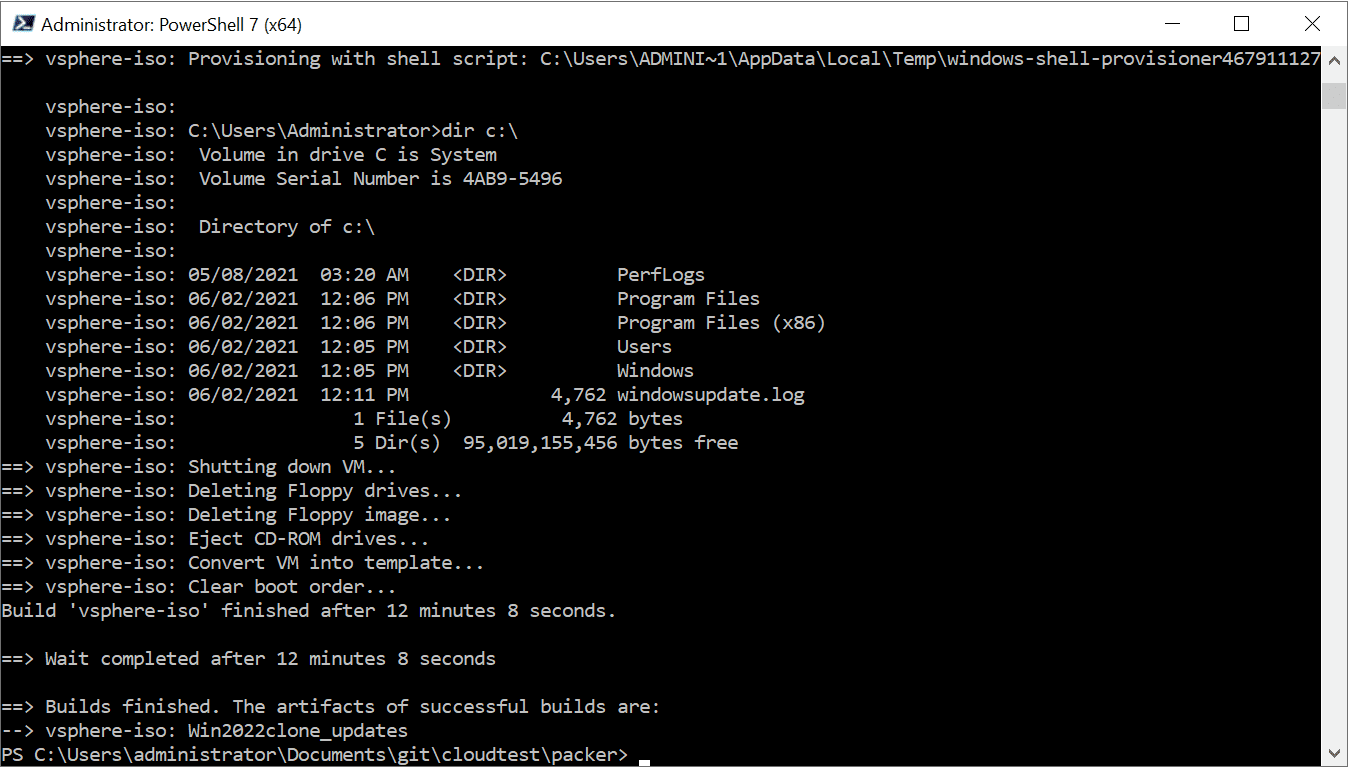Click the 'Build vsphere-iso finished after 12 minutes' line
Viewport: 1348px width, 767px height.
coord(309,611)
